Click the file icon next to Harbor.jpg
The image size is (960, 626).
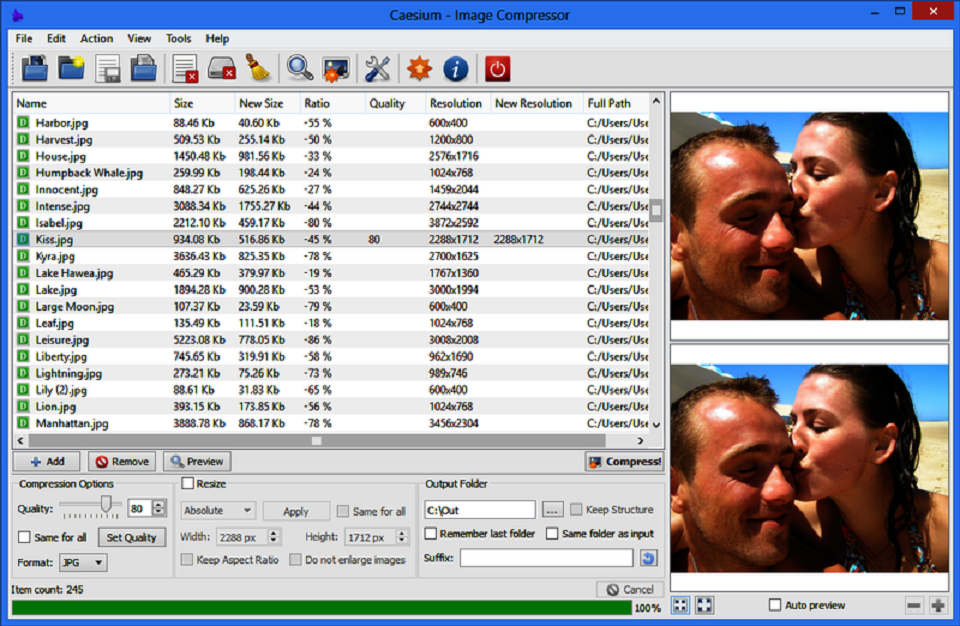23,123
